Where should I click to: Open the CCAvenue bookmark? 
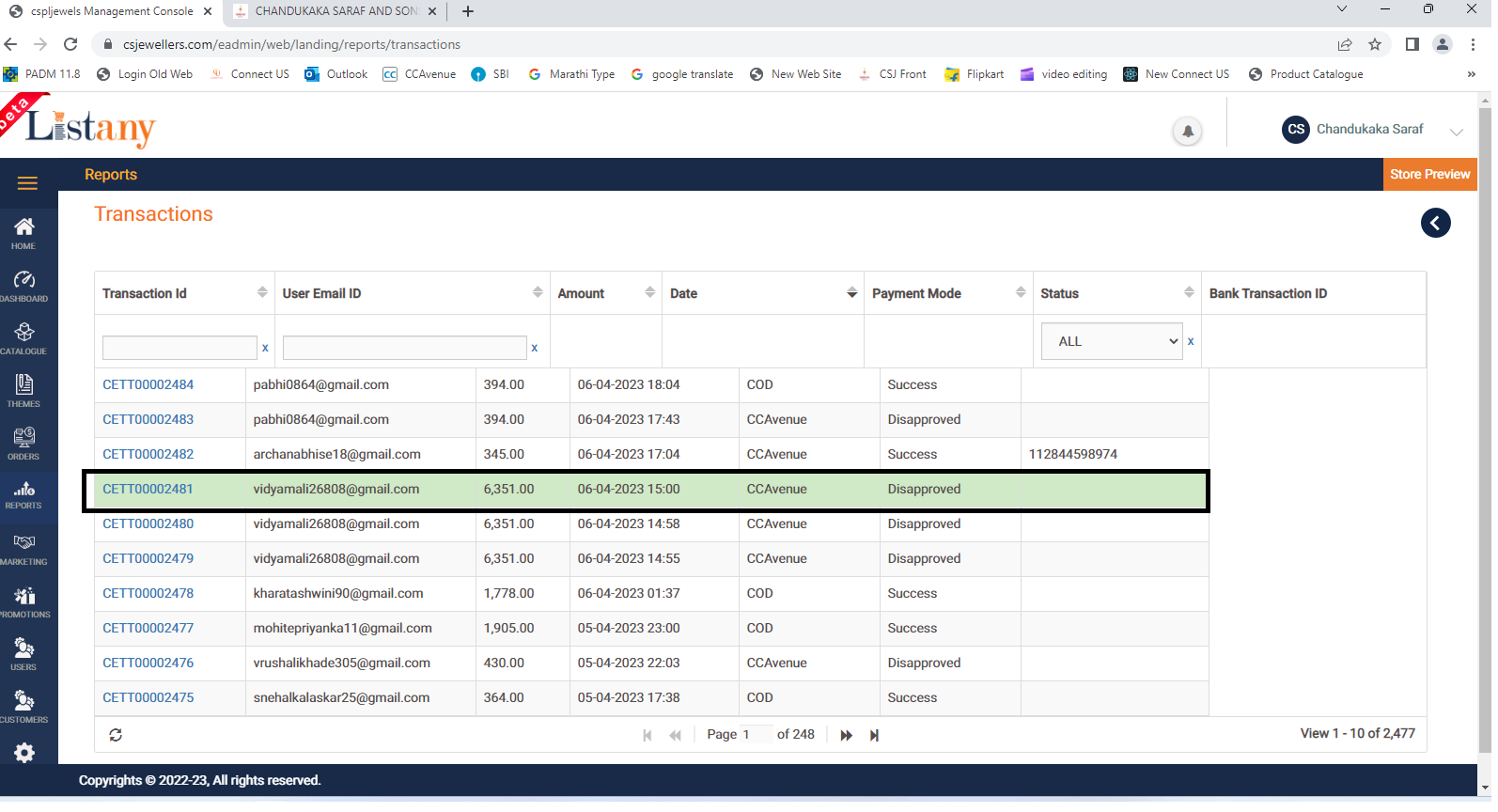point(419,74)
